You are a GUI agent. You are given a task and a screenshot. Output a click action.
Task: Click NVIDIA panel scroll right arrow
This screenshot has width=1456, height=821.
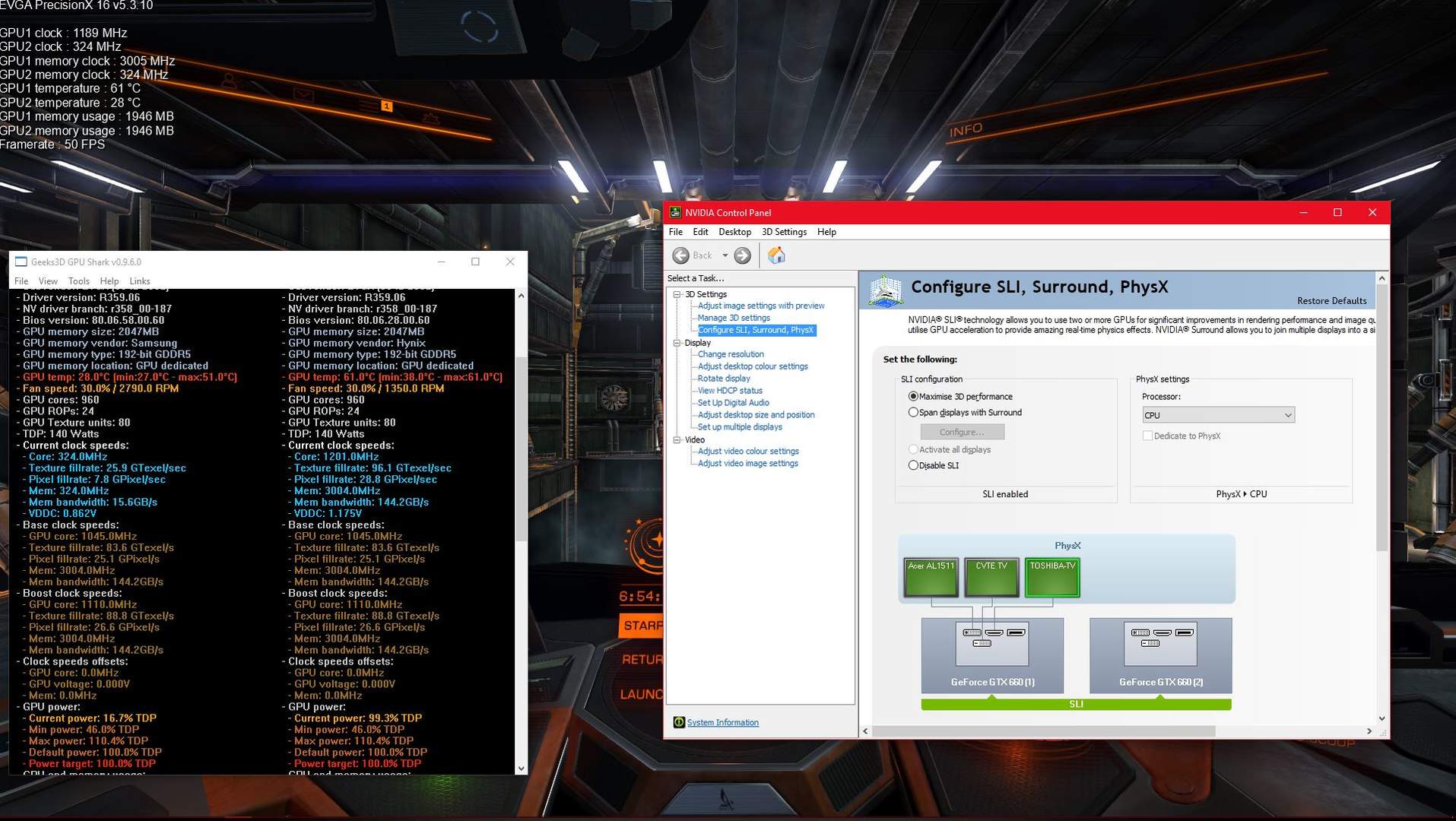(1369, 731)
